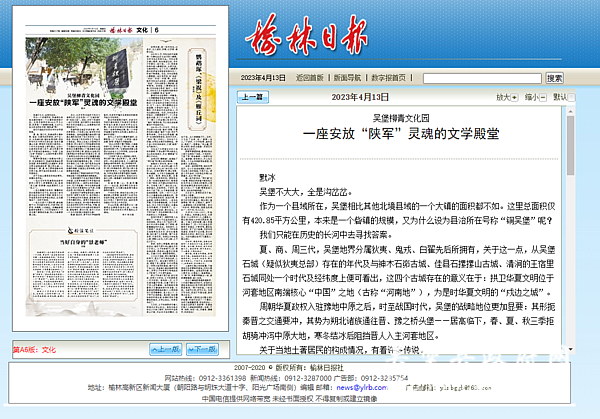Click the copyright text 版权所有：榆林日报社
The height and width of the screenshot is (419, 600).
[x=309, y=368]
